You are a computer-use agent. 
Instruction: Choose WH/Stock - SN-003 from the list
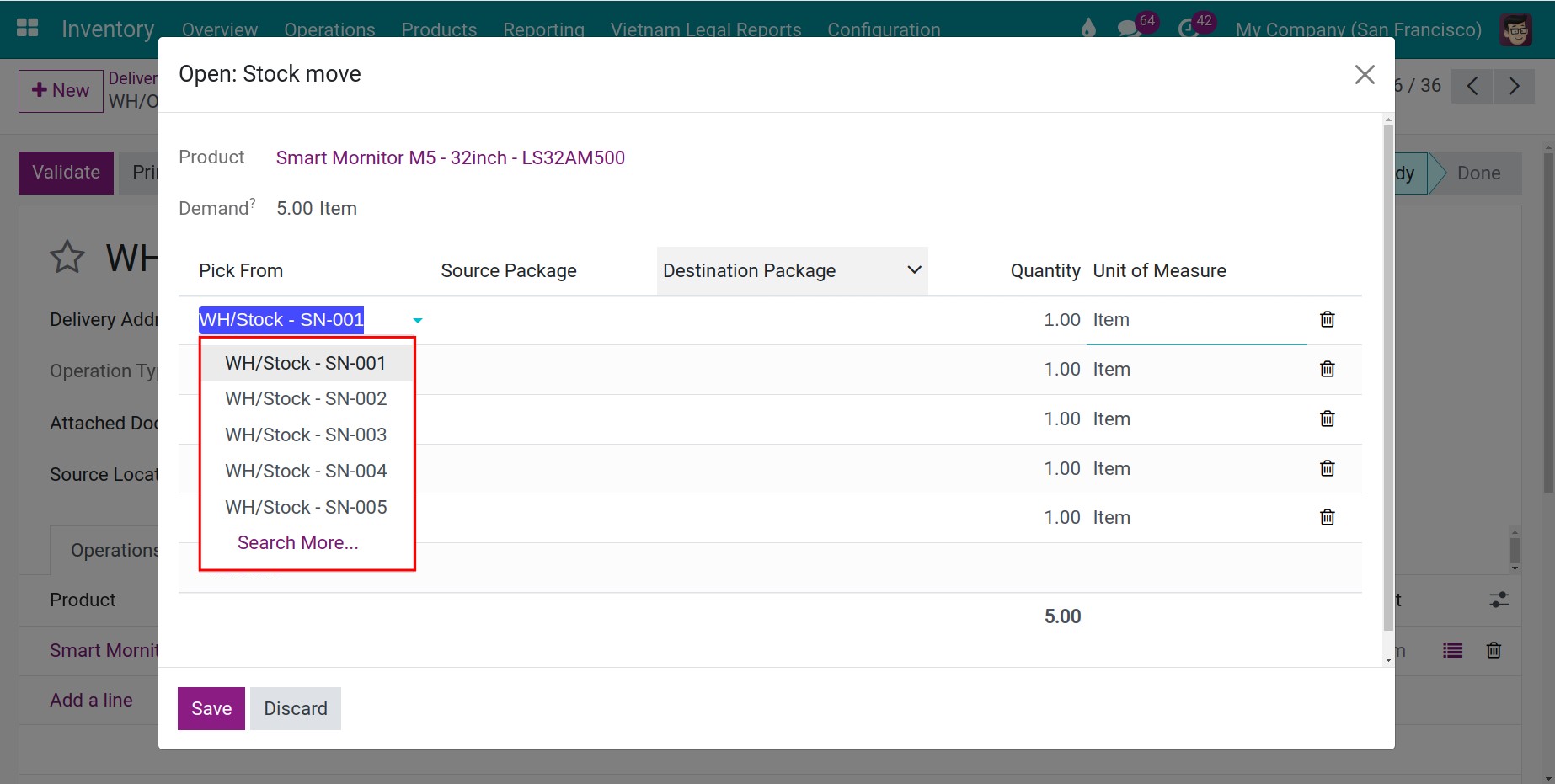(x=306, y=435)
